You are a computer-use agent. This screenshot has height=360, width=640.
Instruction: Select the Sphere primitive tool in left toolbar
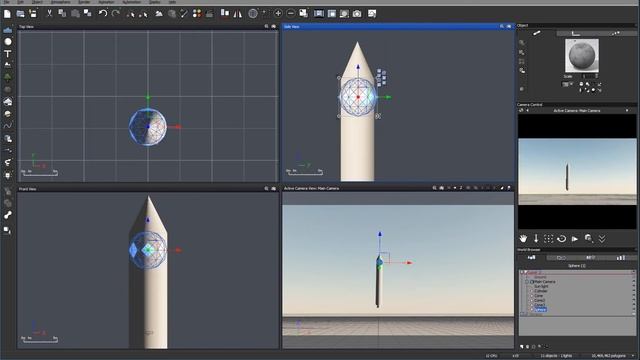8,42
